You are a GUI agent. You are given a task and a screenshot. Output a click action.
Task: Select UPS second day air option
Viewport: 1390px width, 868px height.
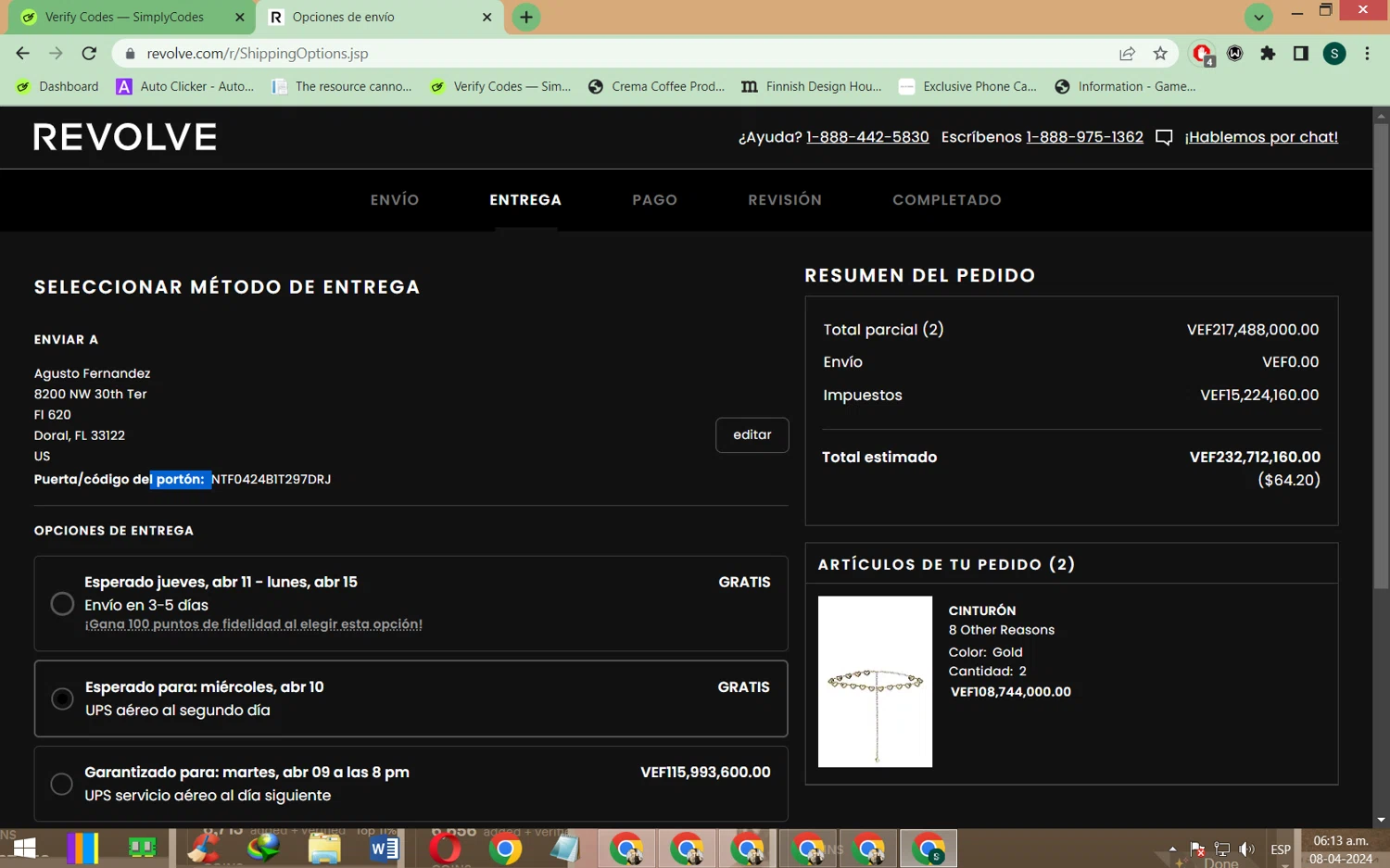(x=62, y=698)
